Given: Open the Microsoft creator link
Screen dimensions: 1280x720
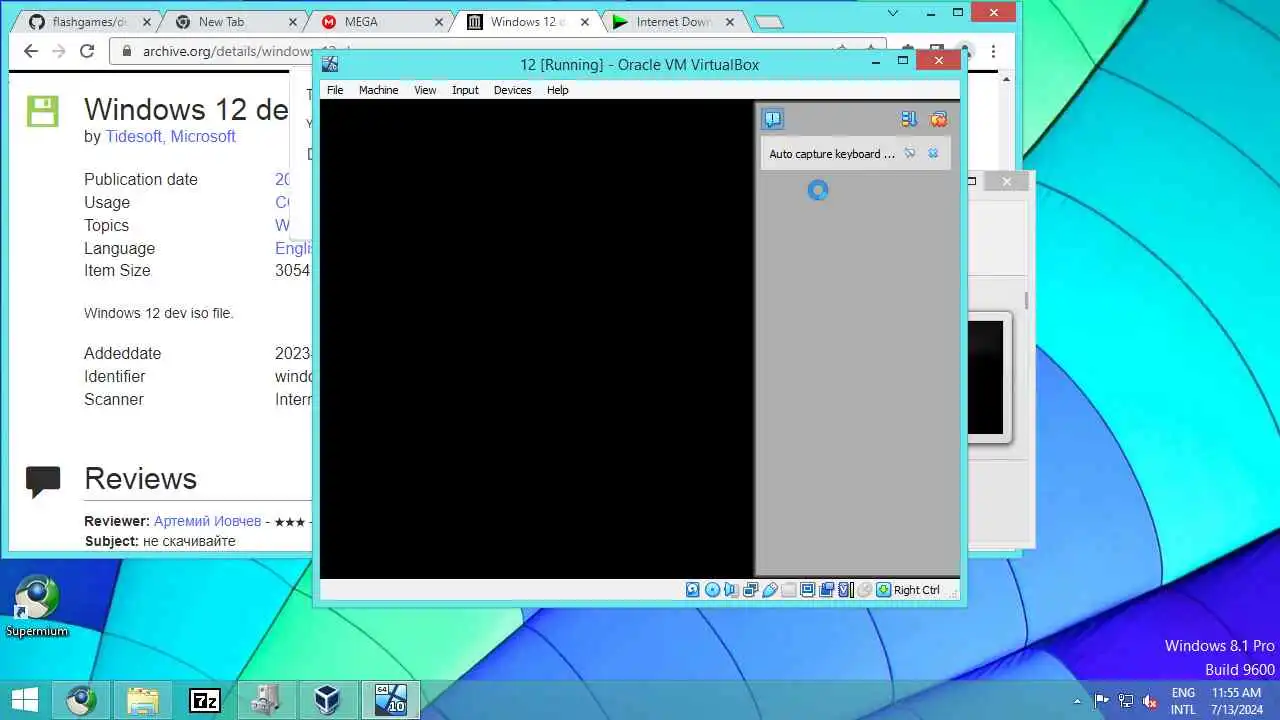Looking at the screenshot, I should click(x=203, y=136).
